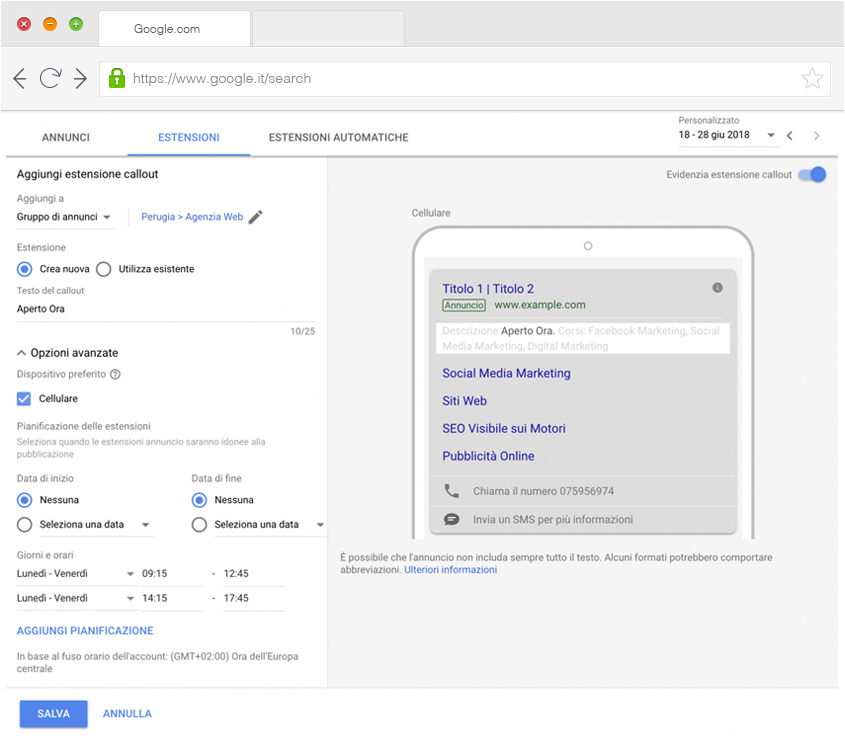Click the green Annuncio badge in preview
The width and height of the screenshot is (845, 744).
coord(464,305)
